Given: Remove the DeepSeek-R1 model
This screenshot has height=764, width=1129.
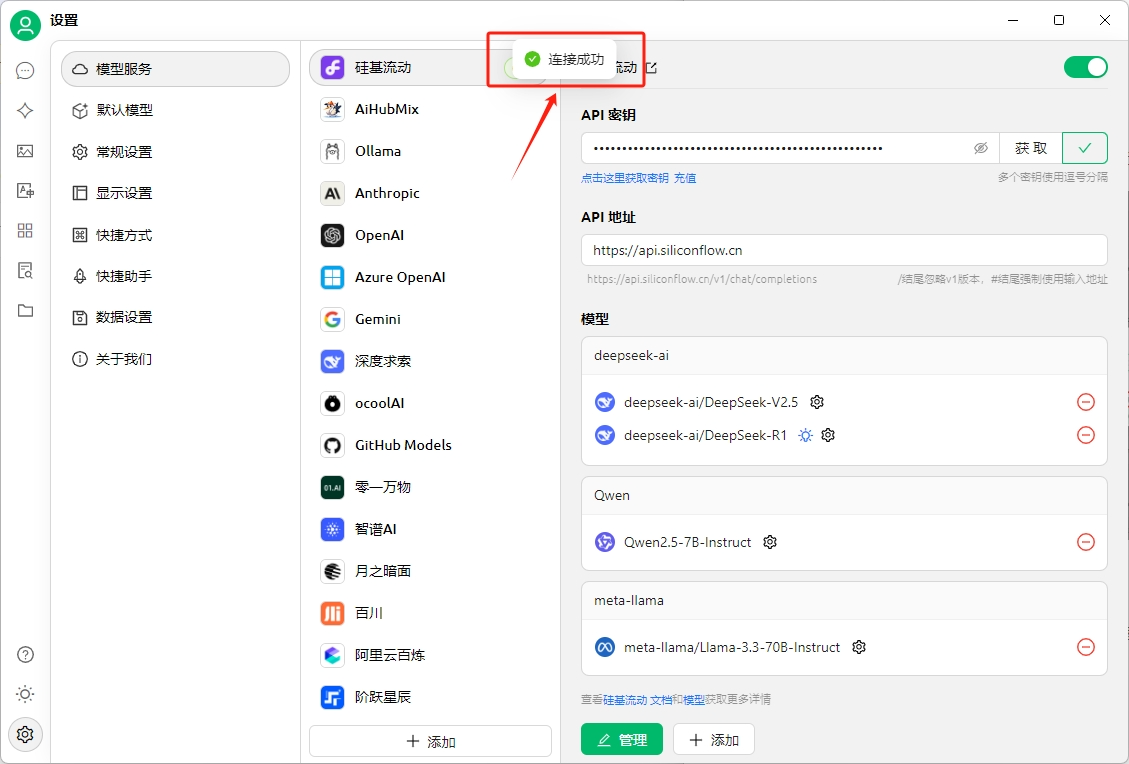Looking at the screenshot, I should [x=1086, y=435].
